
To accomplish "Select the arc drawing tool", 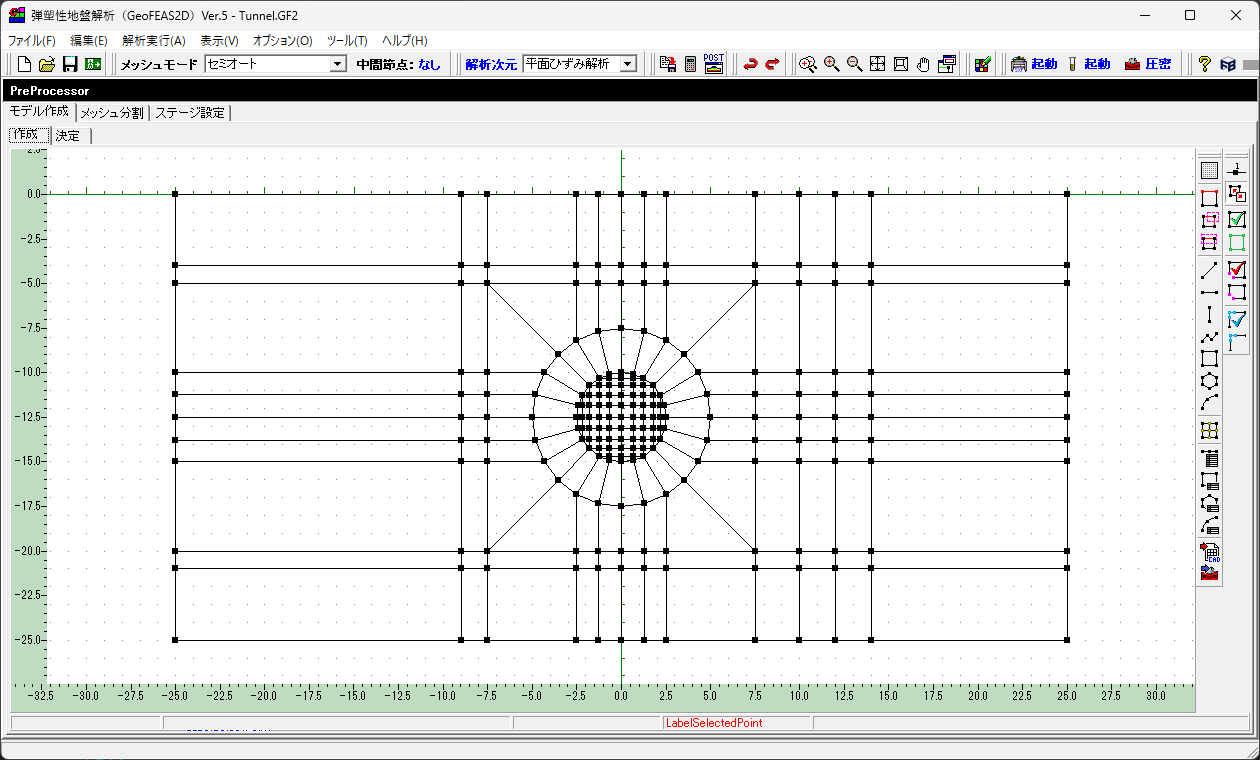I will pos(1209,403).
